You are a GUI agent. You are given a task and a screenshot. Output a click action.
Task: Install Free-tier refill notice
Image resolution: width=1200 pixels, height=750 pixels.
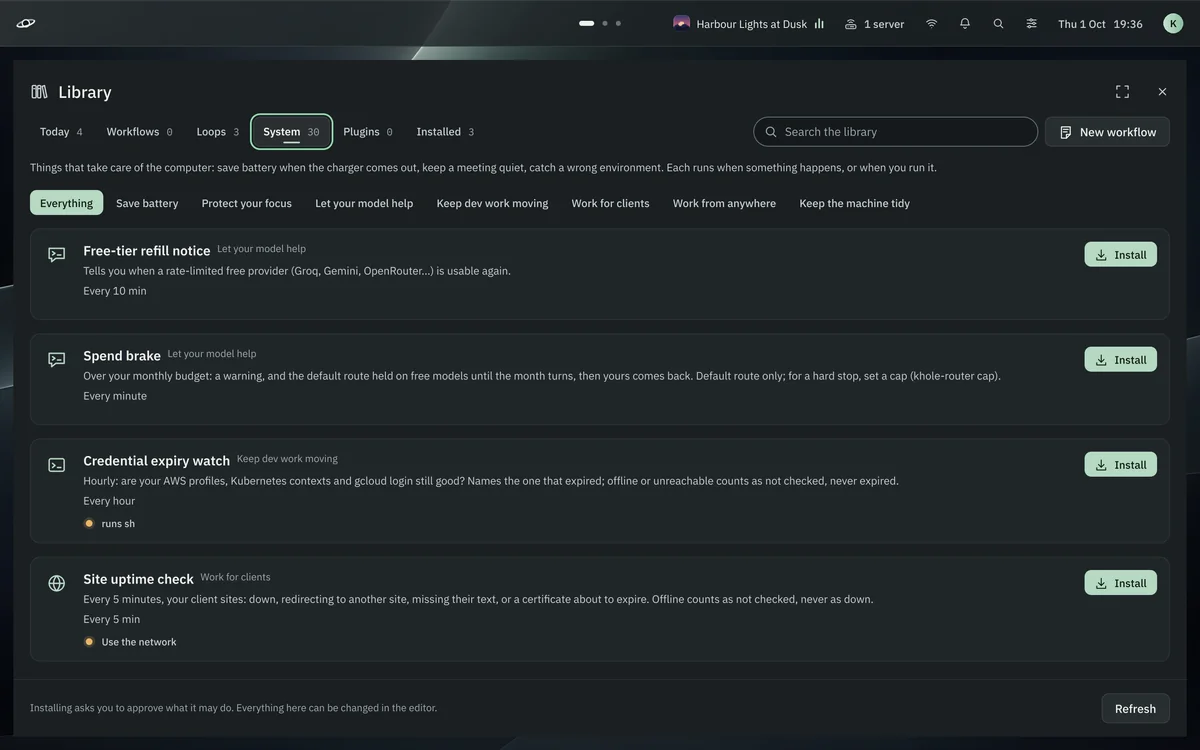[1120, 254]
